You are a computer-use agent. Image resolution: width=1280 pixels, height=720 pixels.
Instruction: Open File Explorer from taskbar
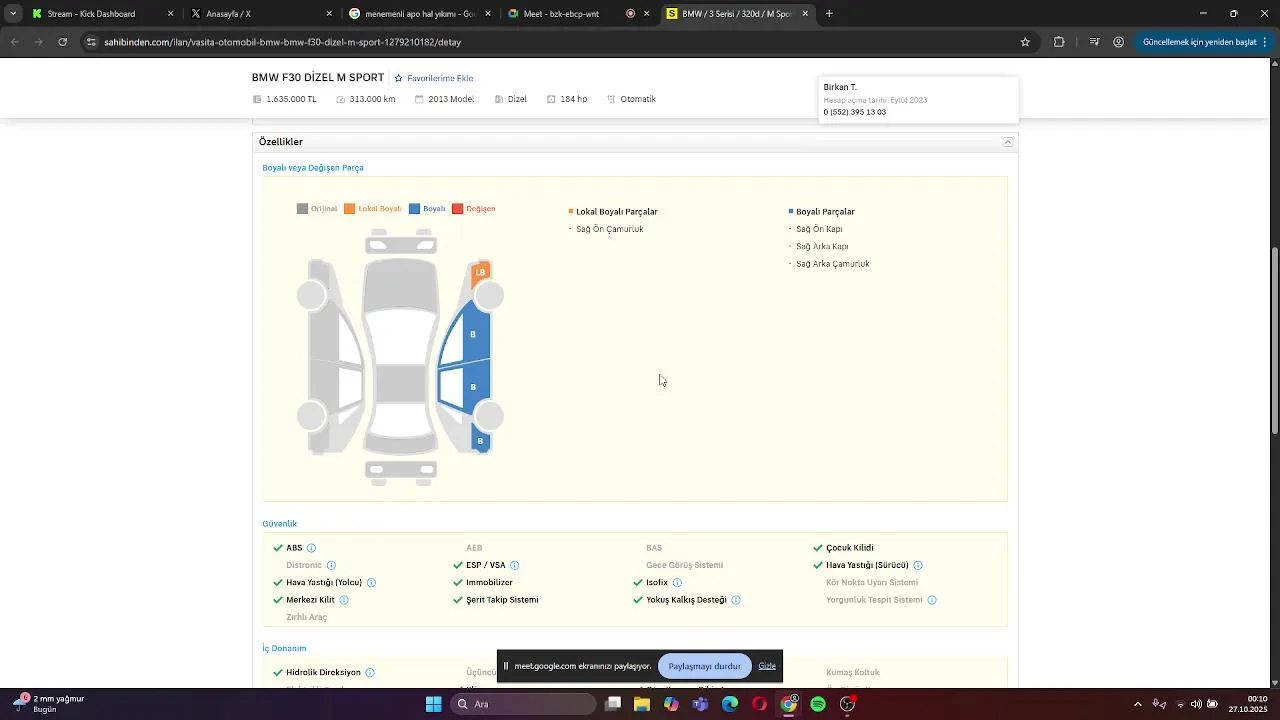click(642, 704)
